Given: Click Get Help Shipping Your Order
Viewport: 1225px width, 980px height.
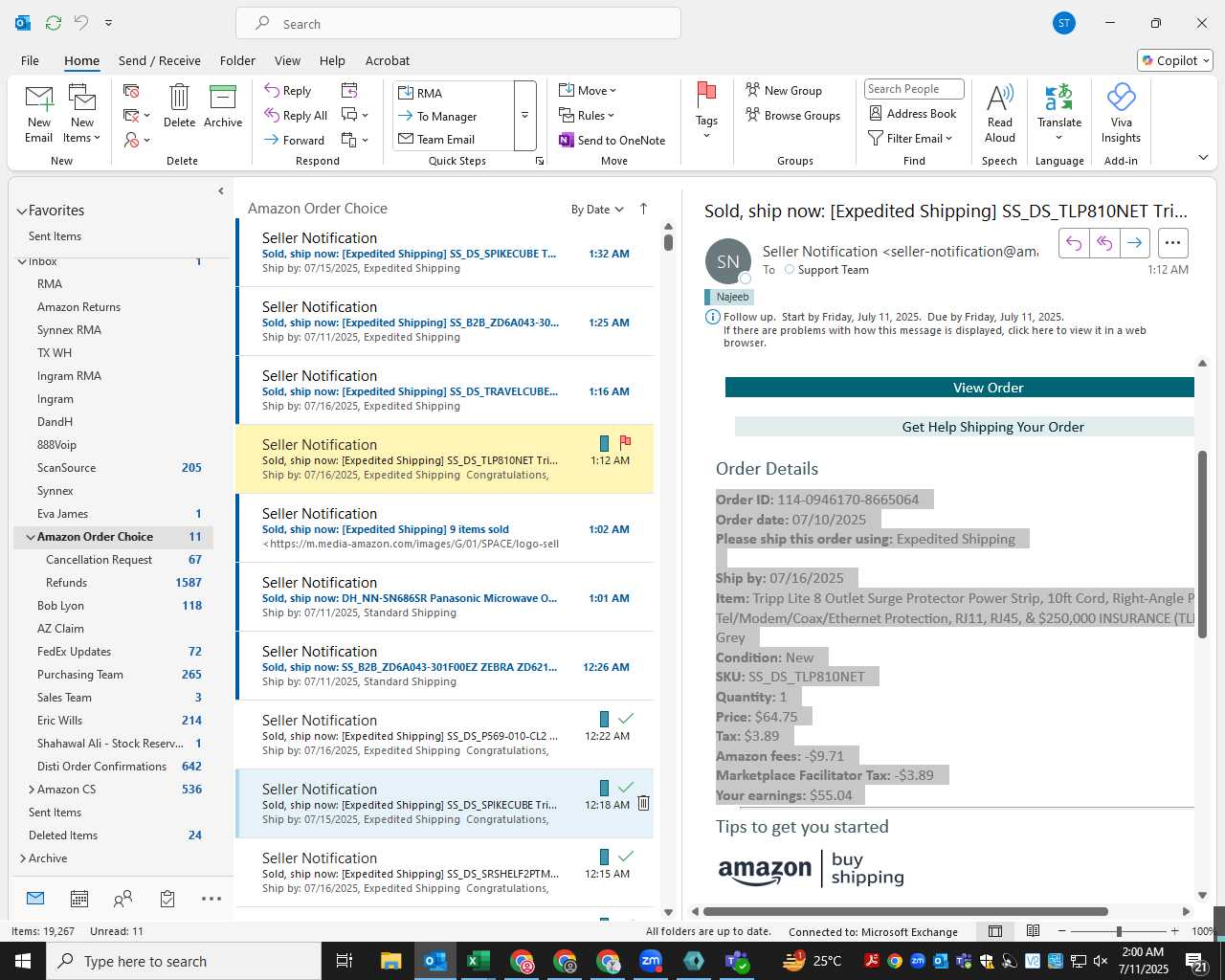Looking at the screenshot, I should 965,427.
